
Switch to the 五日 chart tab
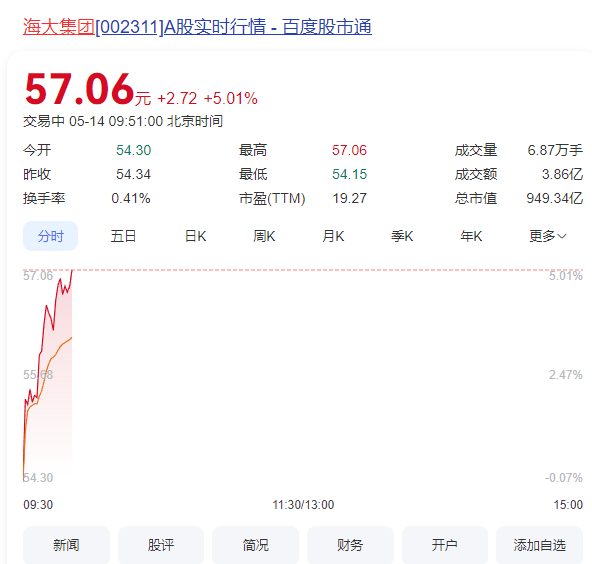coord(123,236)
